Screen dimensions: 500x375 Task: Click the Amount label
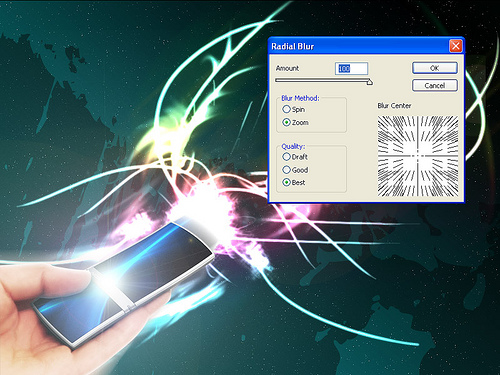pos(287,68)
